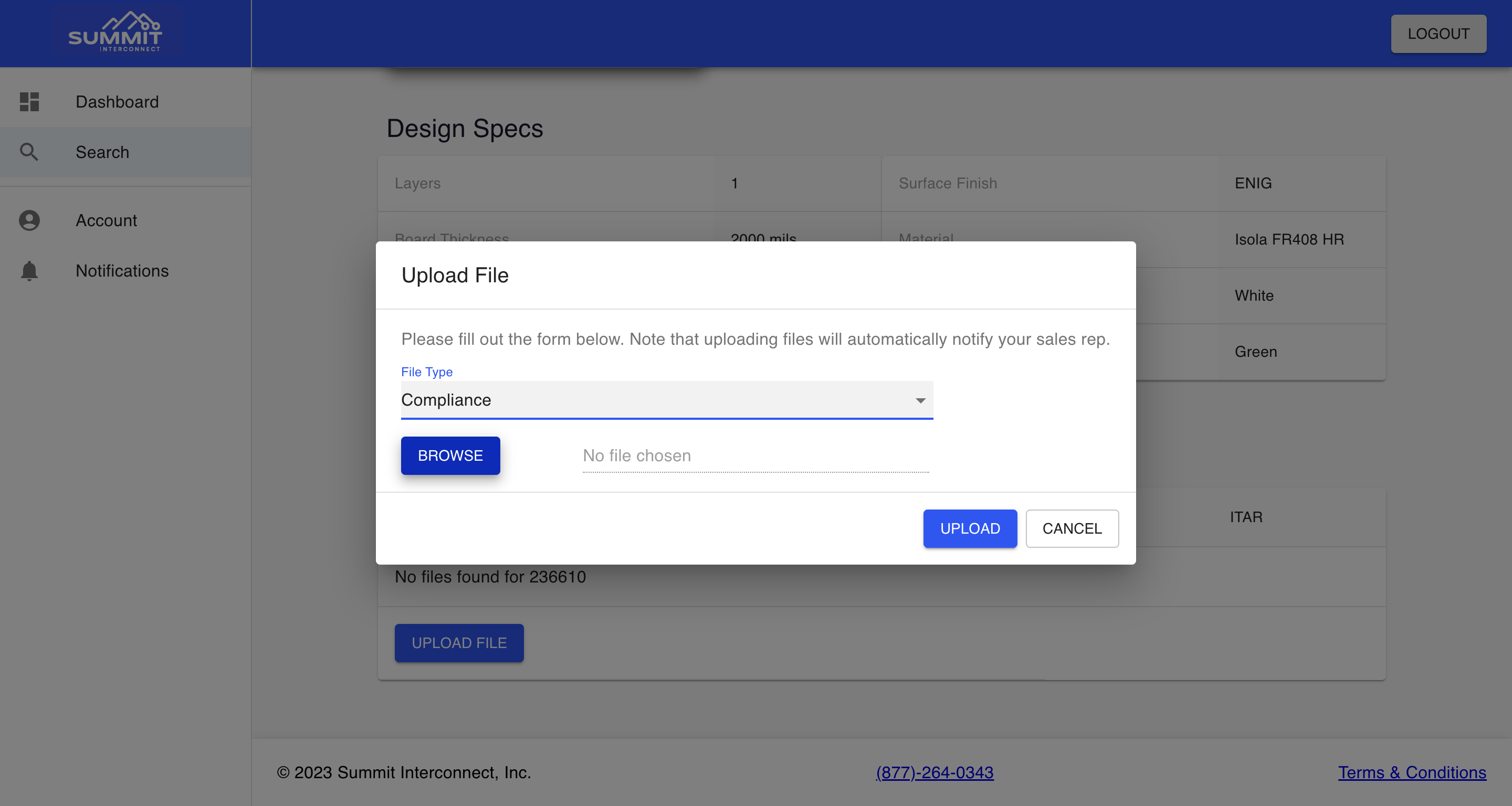Click the File Type label

coord(427,372)
